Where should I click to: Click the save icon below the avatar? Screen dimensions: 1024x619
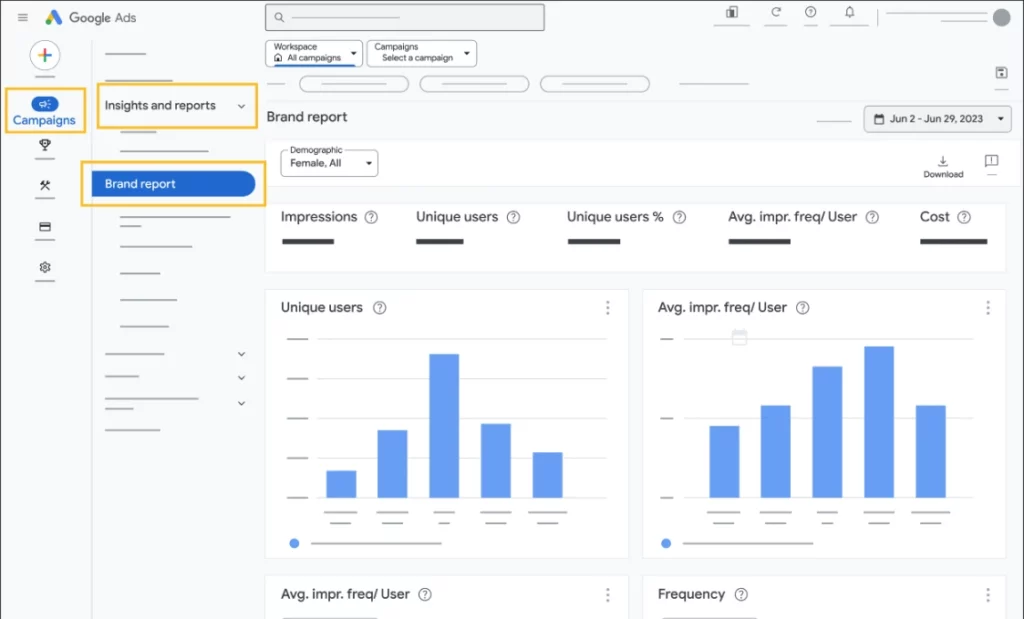point(1001,72)
